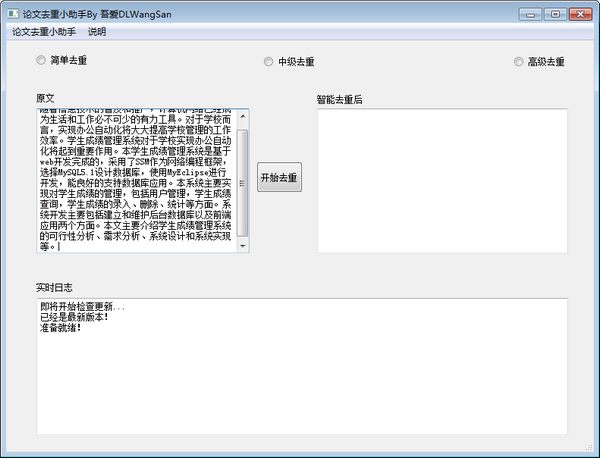Choose the 中级去重 option
Screen dimensions: 600x458
(269, 61)
